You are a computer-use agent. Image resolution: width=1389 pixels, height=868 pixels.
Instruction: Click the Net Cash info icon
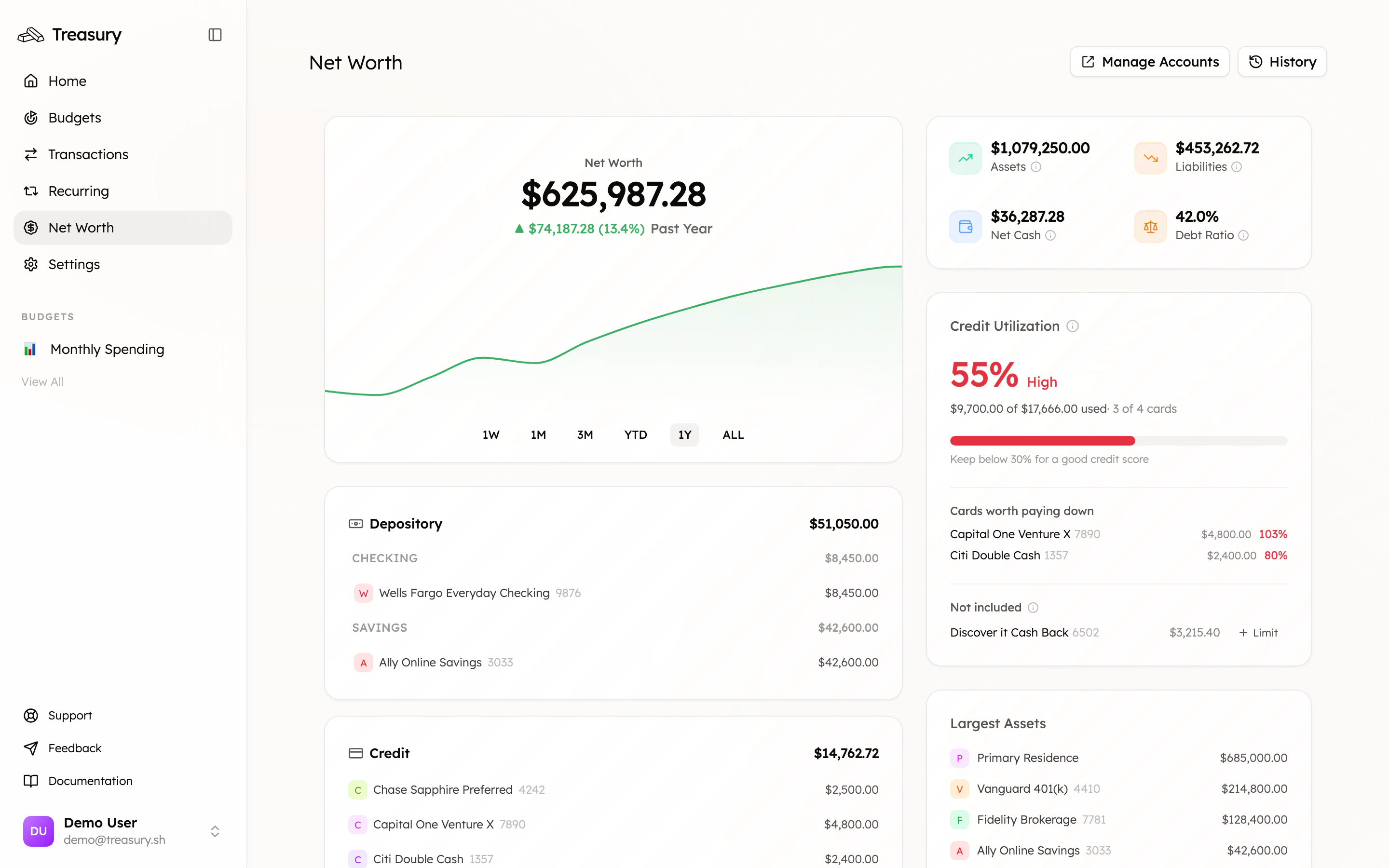pyautogui.click(x=1050, y=235)
